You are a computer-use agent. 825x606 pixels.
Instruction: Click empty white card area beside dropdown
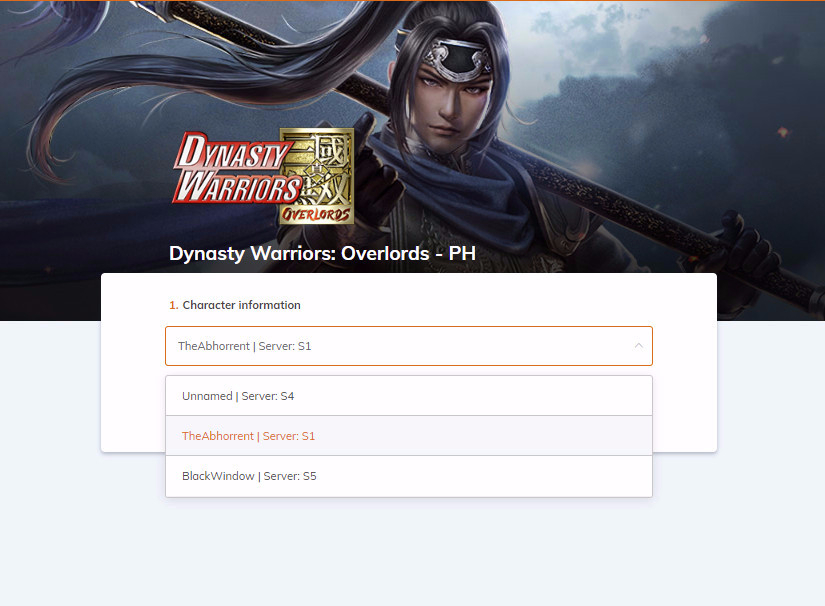(x=684, y=400)
